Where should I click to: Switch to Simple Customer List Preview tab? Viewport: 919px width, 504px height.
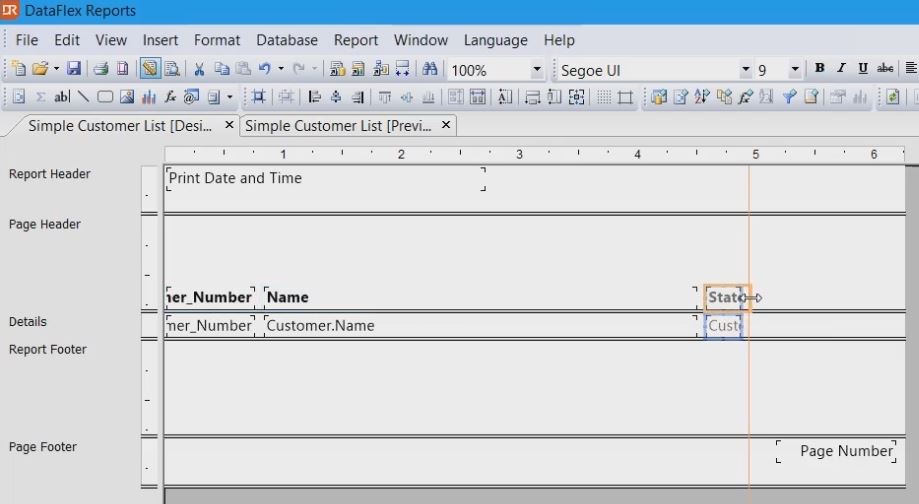pos(339,126)
